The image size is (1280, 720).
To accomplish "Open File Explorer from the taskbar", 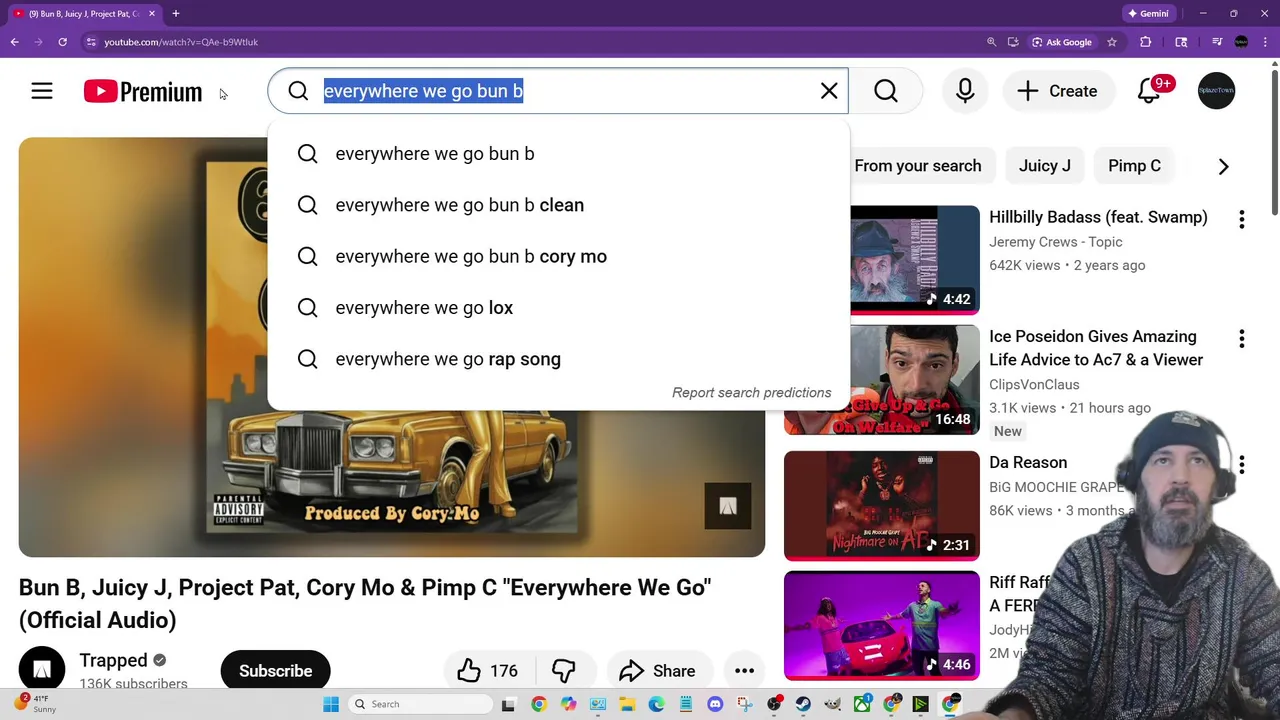I will pyautogui.click(x=627, y=704).
